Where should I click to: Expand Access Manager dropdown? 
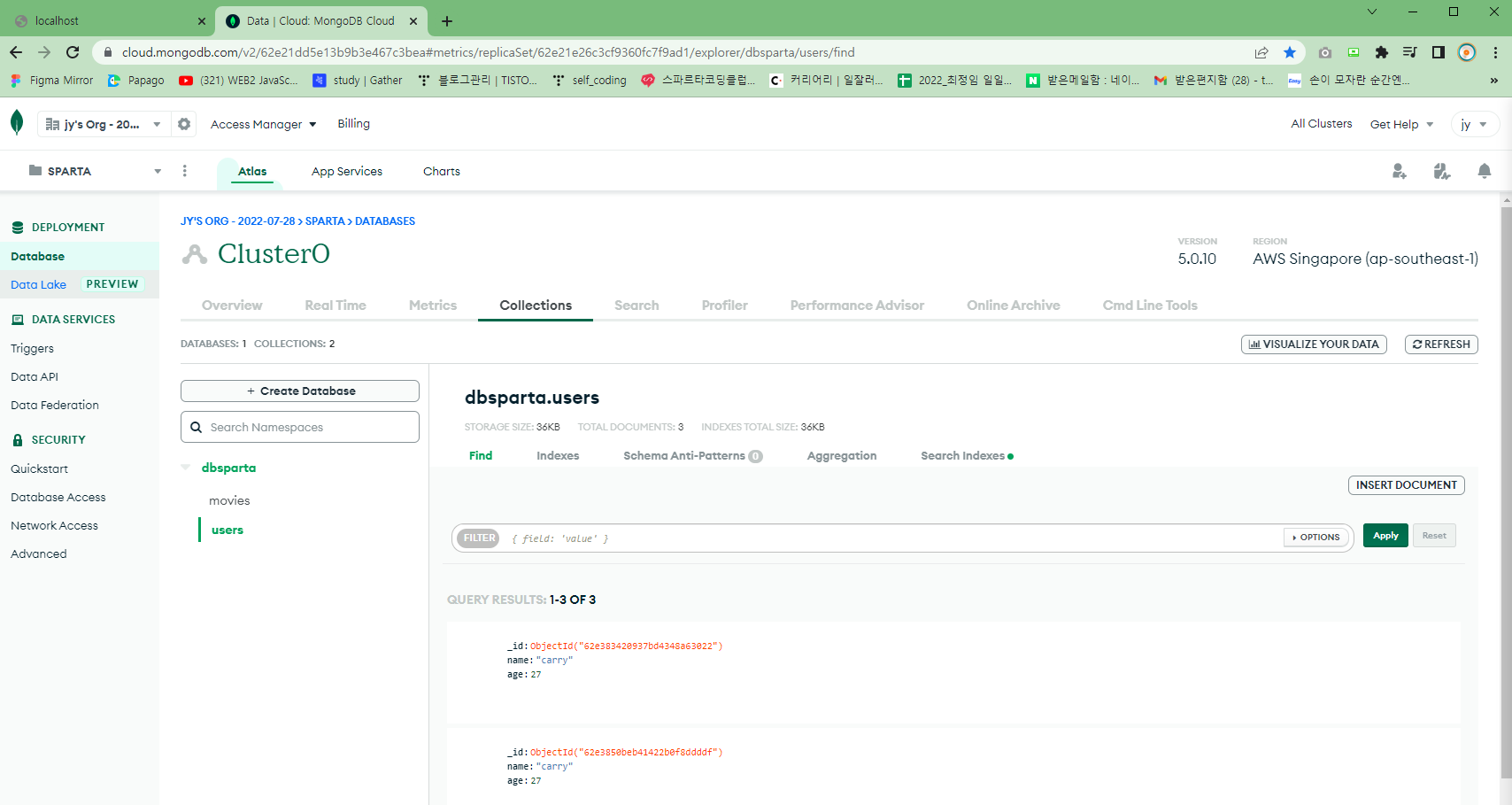[263, 124]
